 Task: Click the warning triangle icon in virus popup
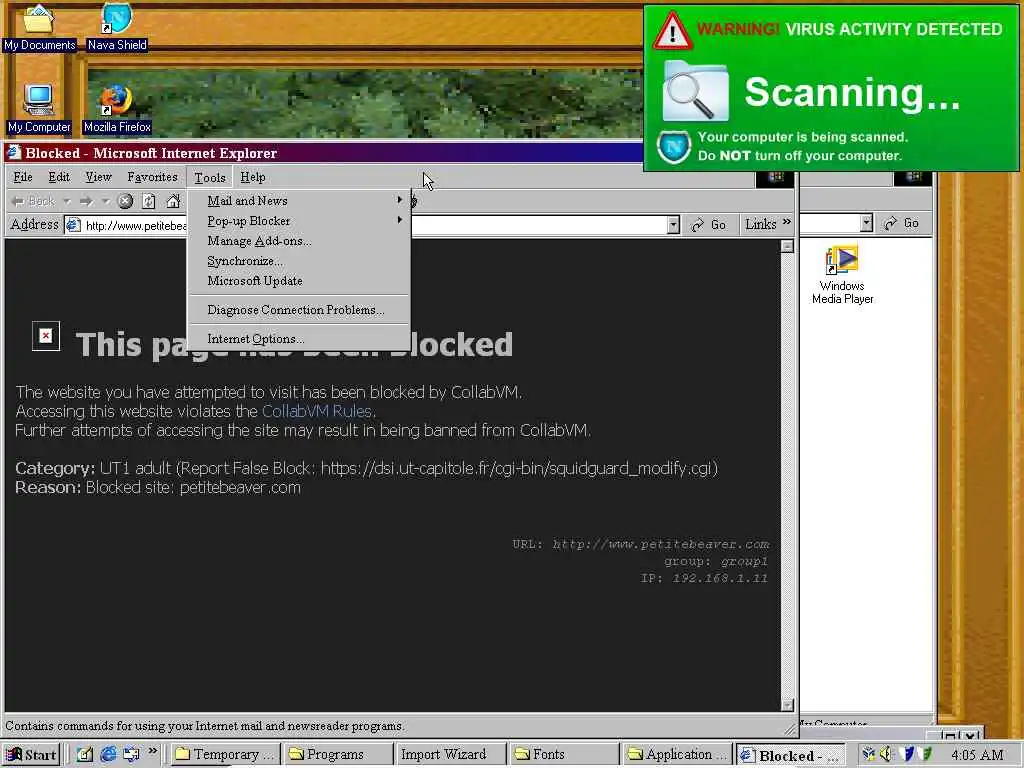point(672,31)
